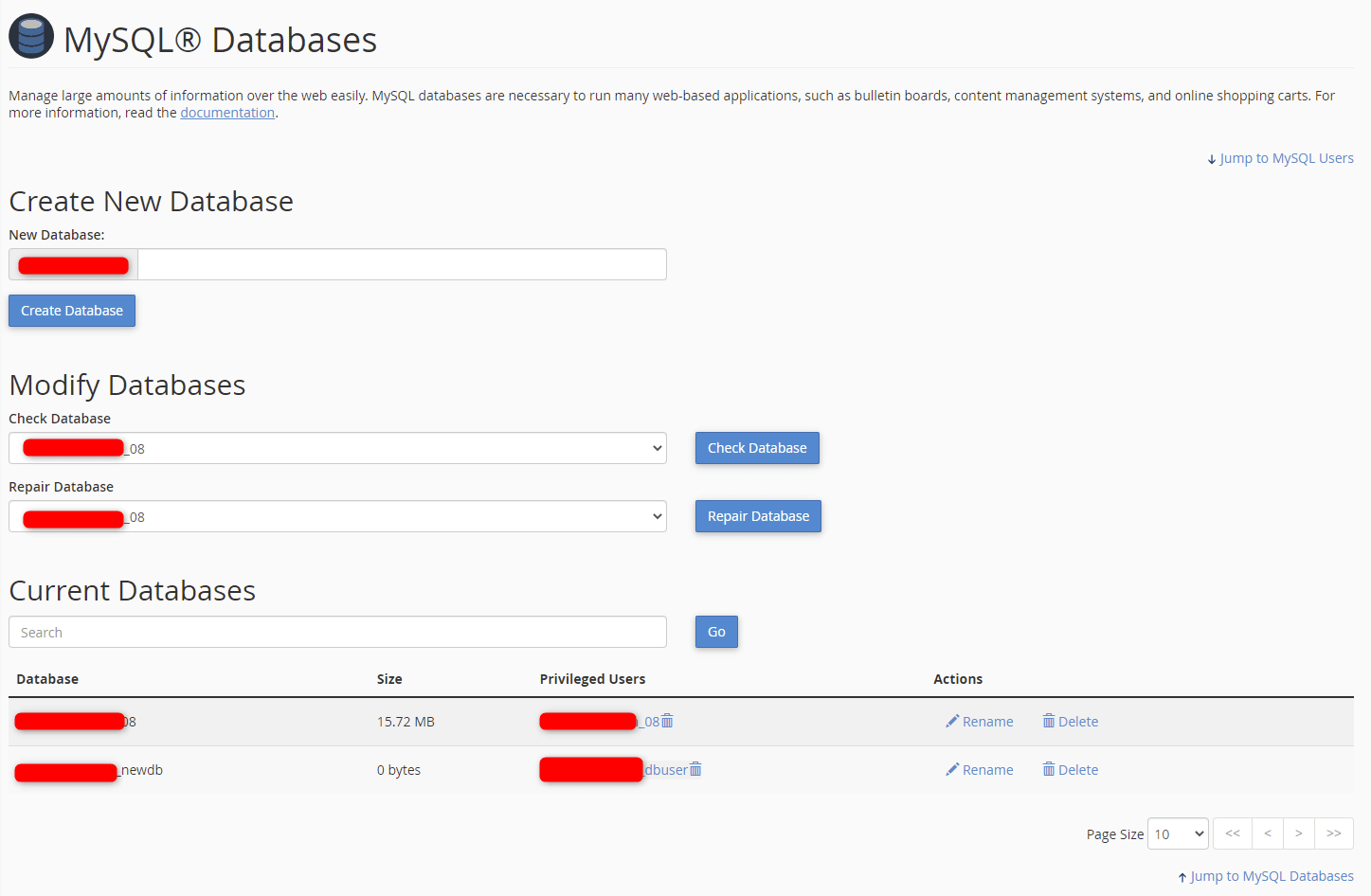
Task: Go to next page with > button
Action: pyautogui.click(x=1299, y=833)
